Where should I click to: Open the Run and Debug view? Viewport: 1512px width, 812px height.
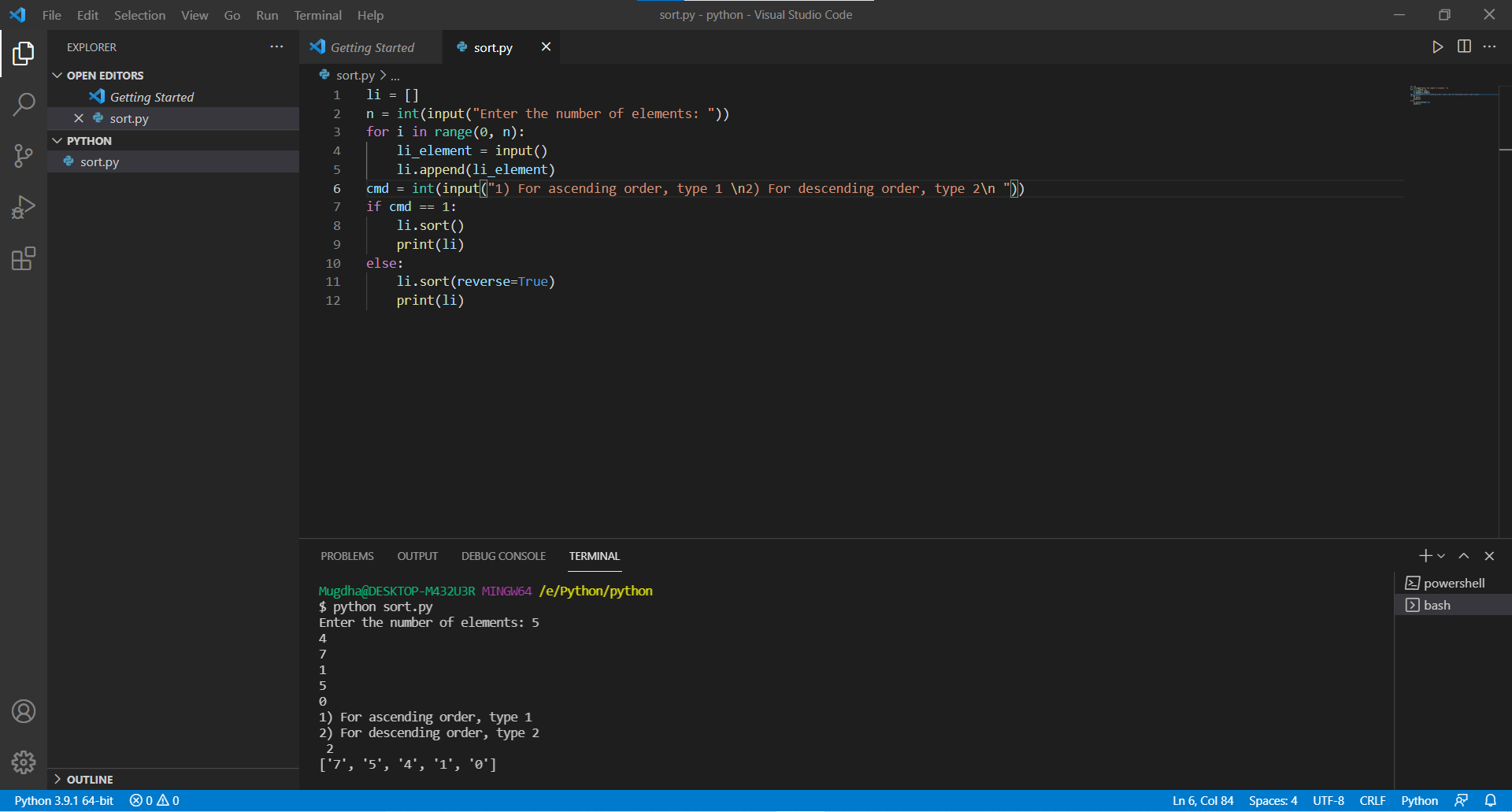[24, 207]
